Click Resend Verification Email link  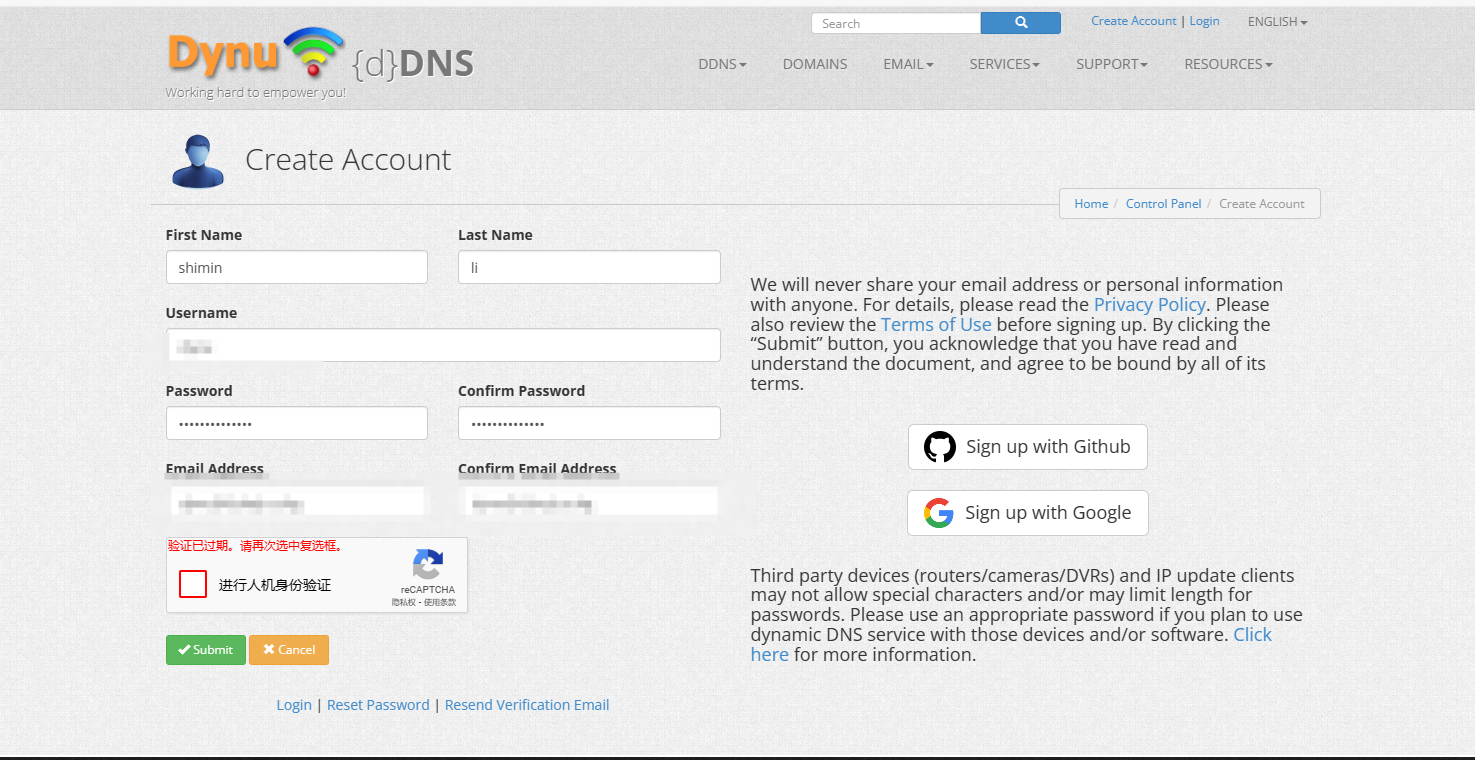[527, 705]
